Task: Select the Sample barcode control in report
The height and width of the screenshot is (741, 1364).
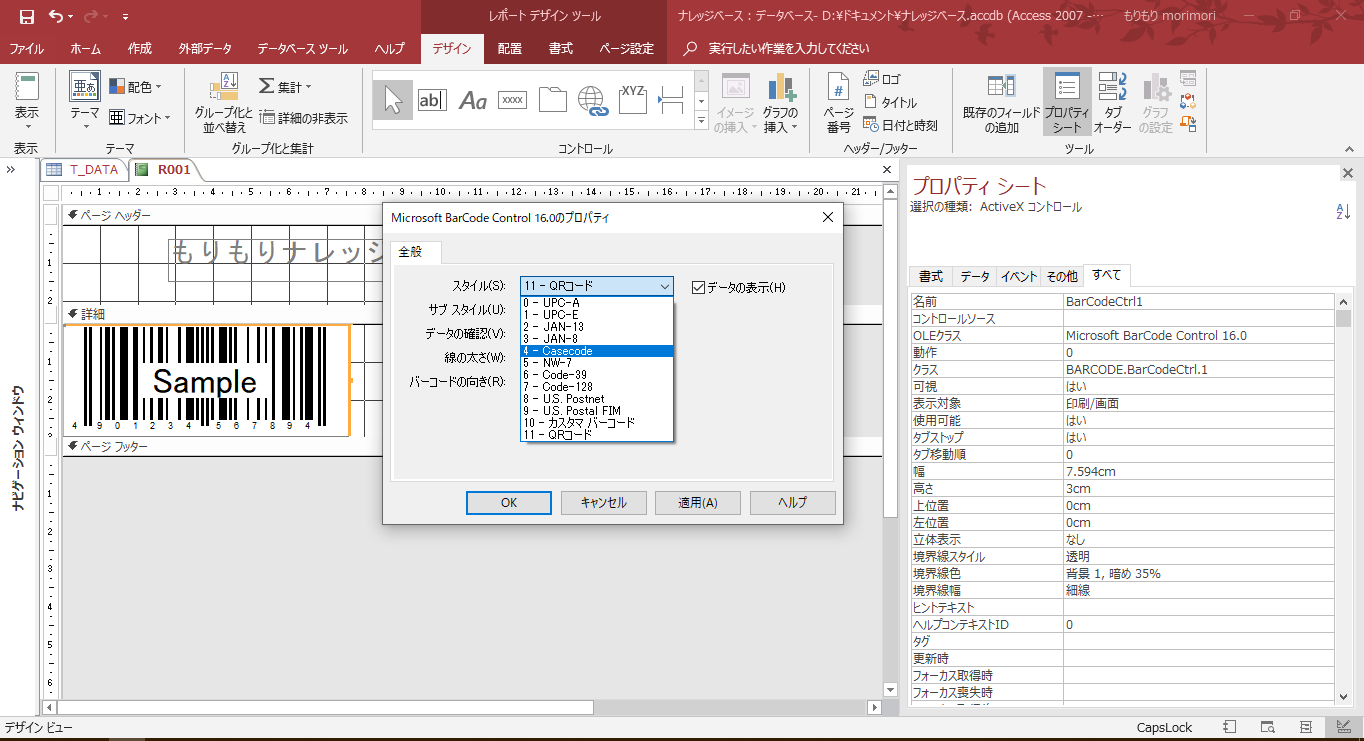Action: point(207,380)
